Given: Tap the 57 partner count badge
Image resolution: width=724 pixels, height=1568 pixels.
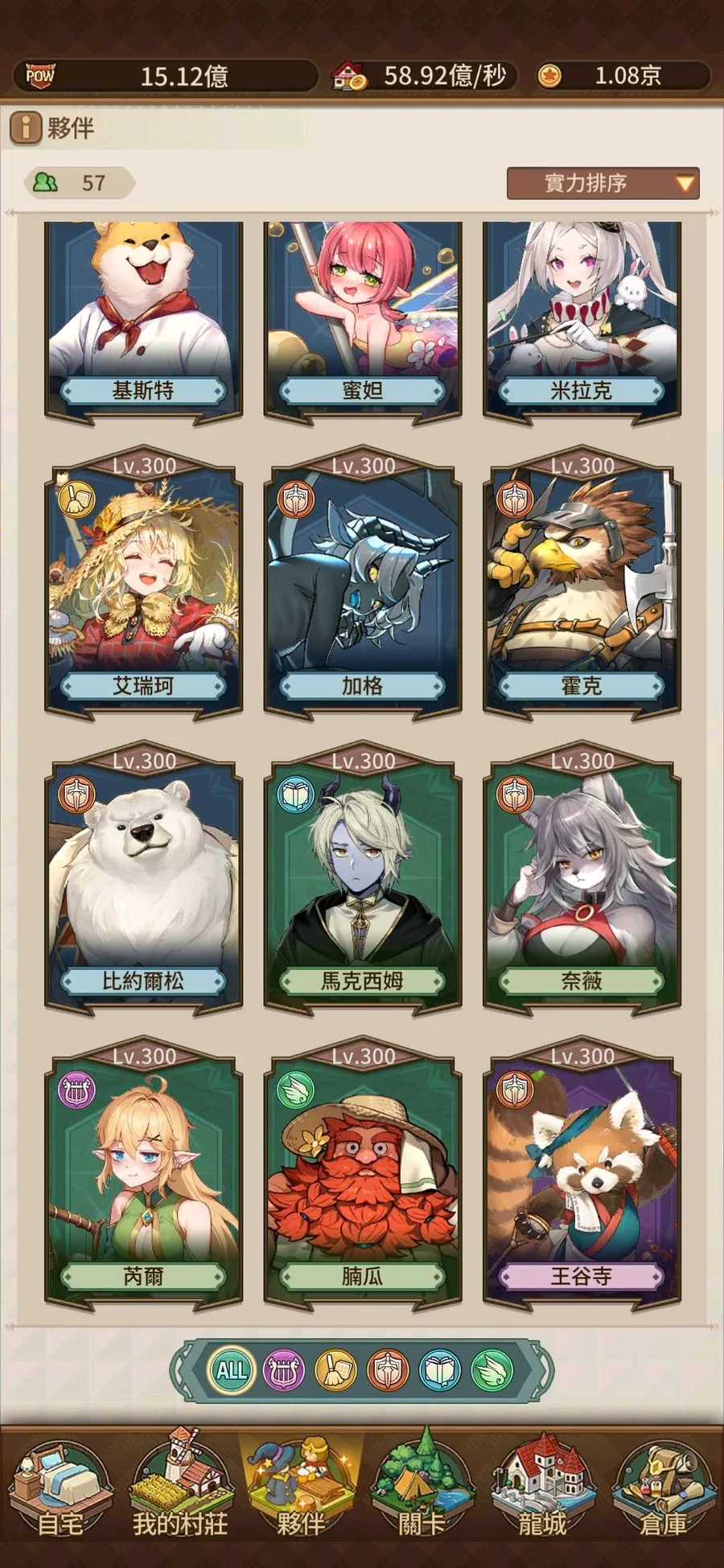Looking at the screenshot, I should tap(78, 183).
